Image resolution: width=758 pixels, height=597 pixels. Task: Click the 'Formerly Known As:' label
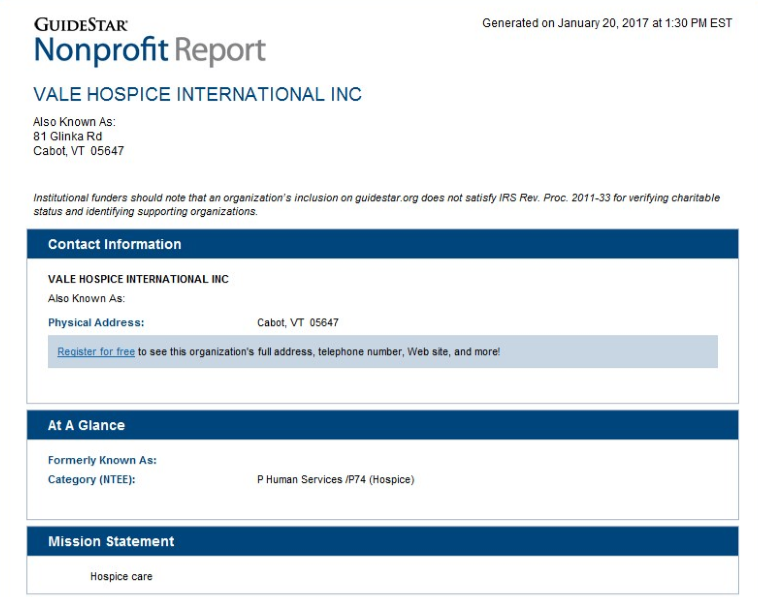pos(102,461)
